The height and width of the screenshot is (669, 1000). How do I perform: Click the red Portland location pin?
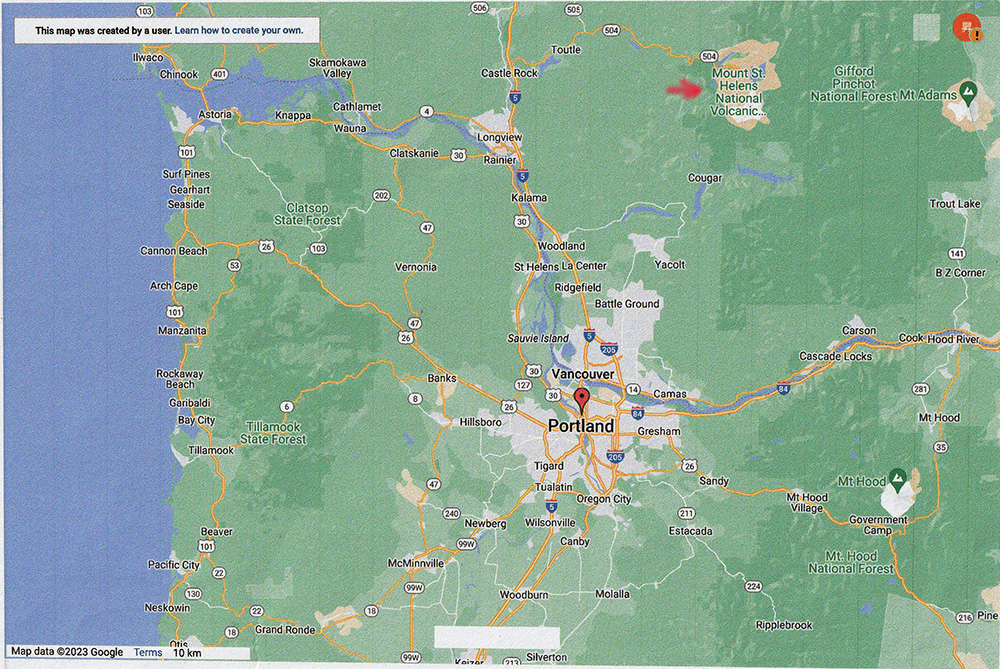point(581,402)
